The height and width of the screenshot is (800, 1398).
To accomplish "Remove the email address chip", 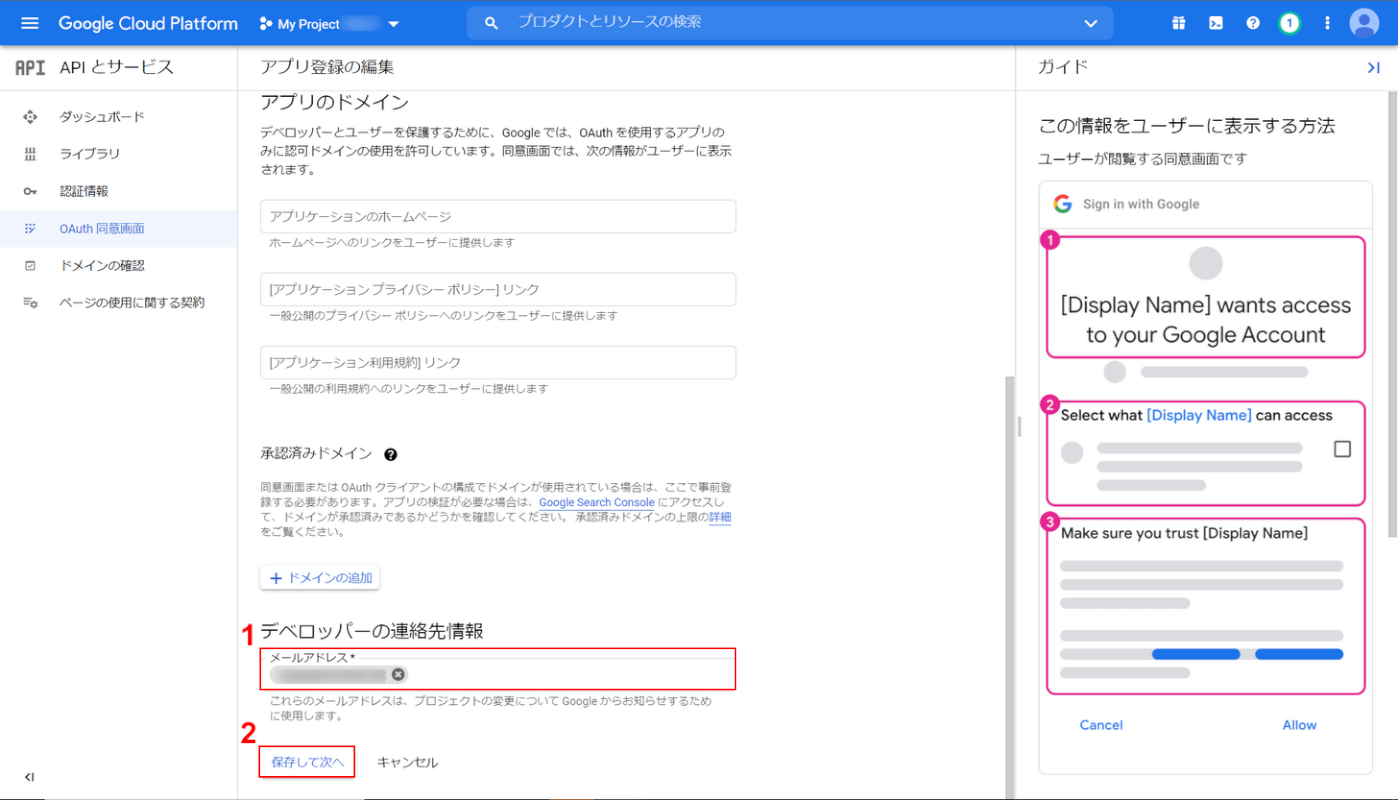I will [x=398, y=674].
